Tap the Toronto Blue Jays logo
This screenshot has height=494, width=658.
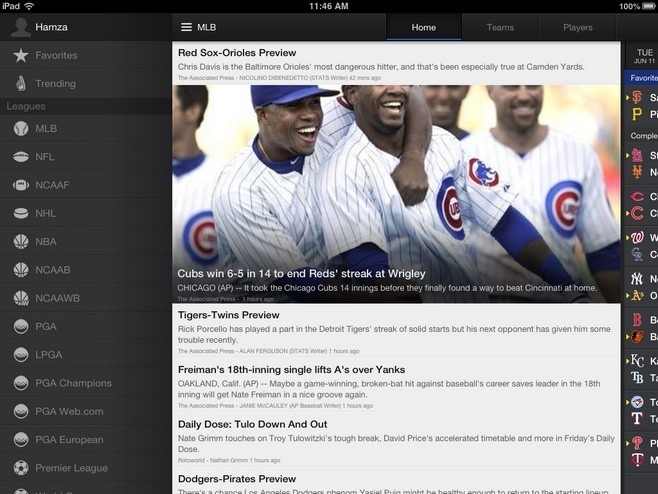click(x=637, y=402)
